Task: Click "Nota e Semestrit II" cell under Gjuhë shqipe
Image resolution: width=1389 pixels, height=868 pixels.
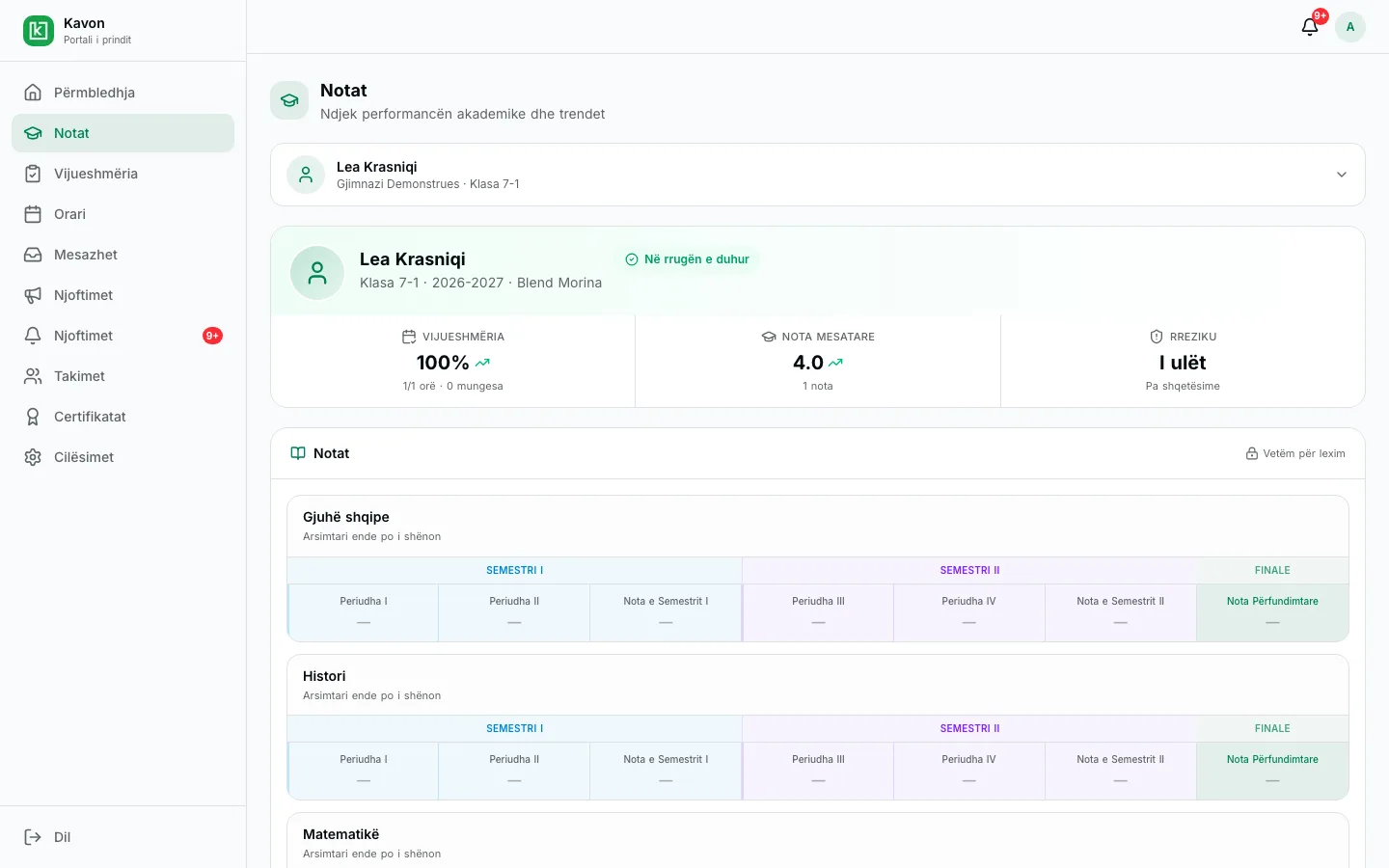Action: pyautogui.click(x=1121, y=612)
